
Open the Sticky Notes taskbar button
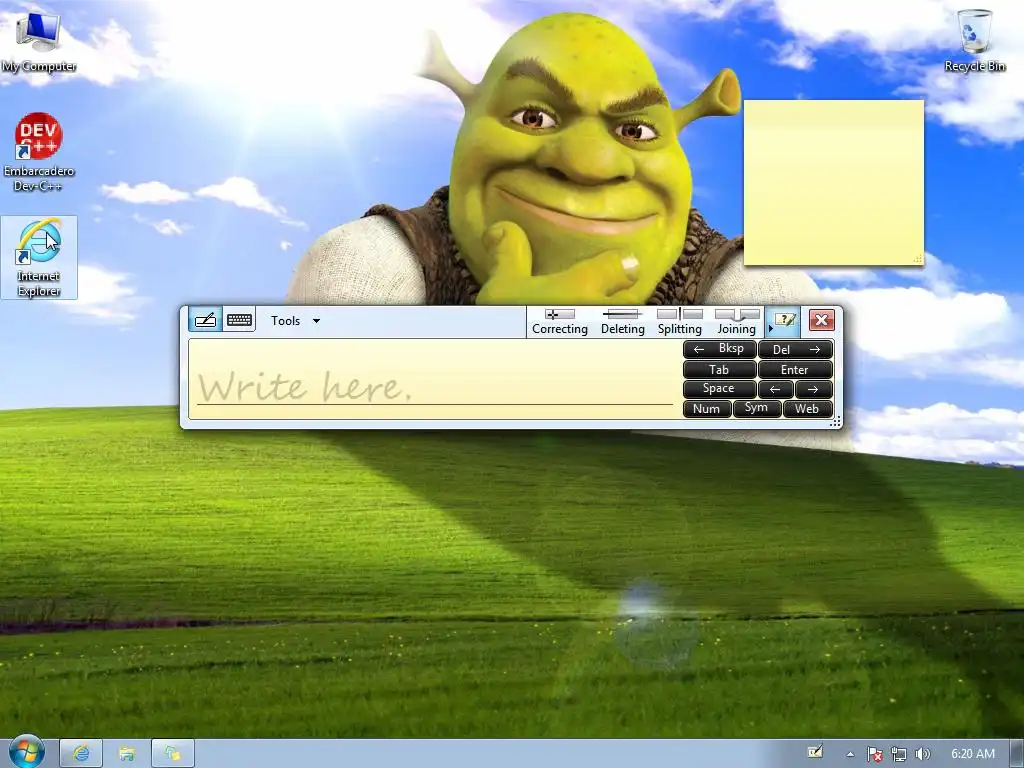tap(172, 754)
